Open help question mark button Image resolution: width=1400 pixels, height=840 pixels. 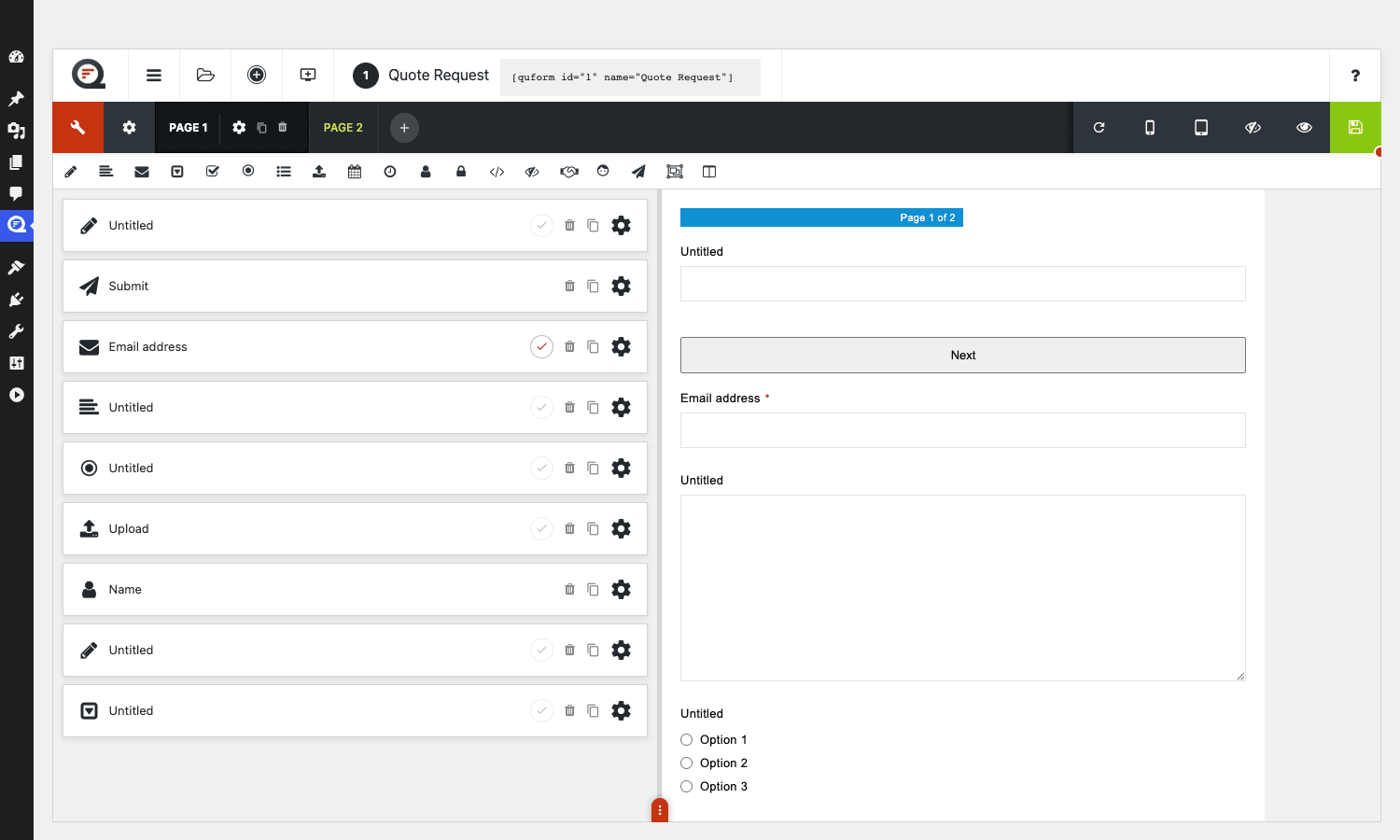tap(1355, 76)
